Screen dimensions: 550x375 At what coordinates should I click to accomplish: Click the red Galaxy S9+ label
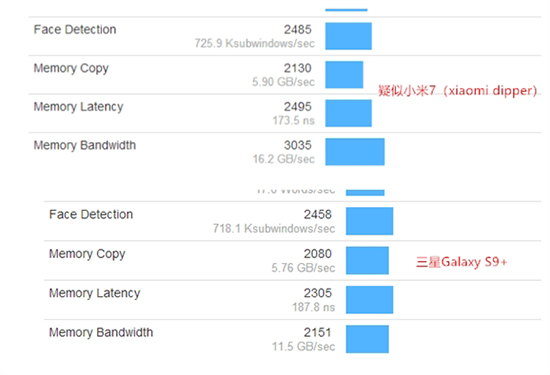[x=461, y=262]
